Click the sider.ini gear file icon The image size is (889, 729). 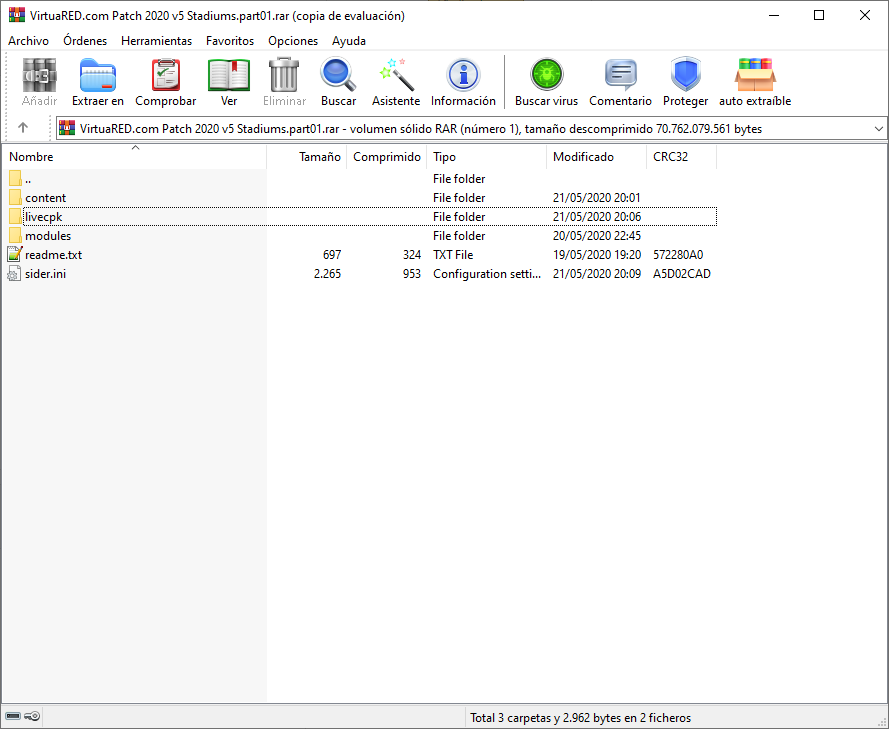pos(14,274)
